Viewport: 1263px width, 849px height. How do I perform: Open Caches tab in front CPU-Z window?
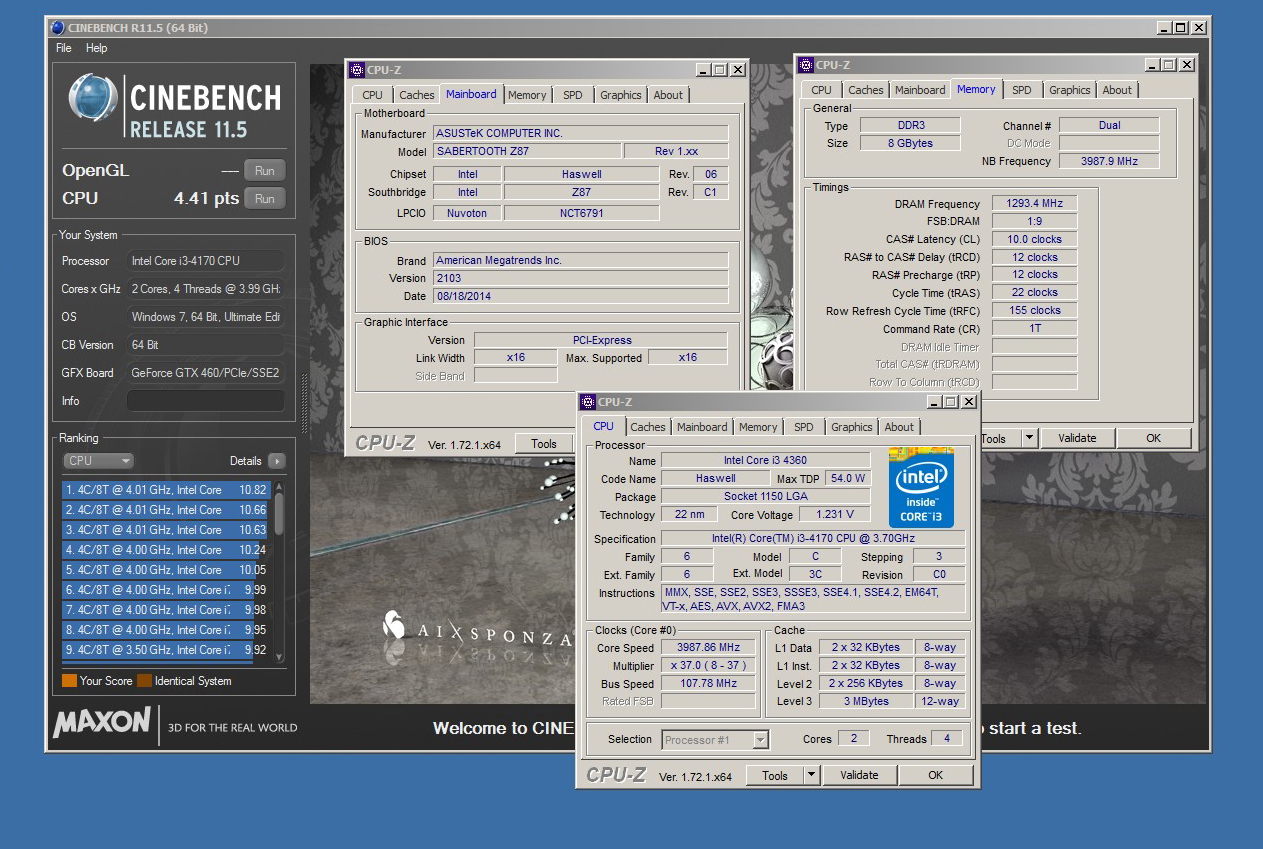[648, 427]
